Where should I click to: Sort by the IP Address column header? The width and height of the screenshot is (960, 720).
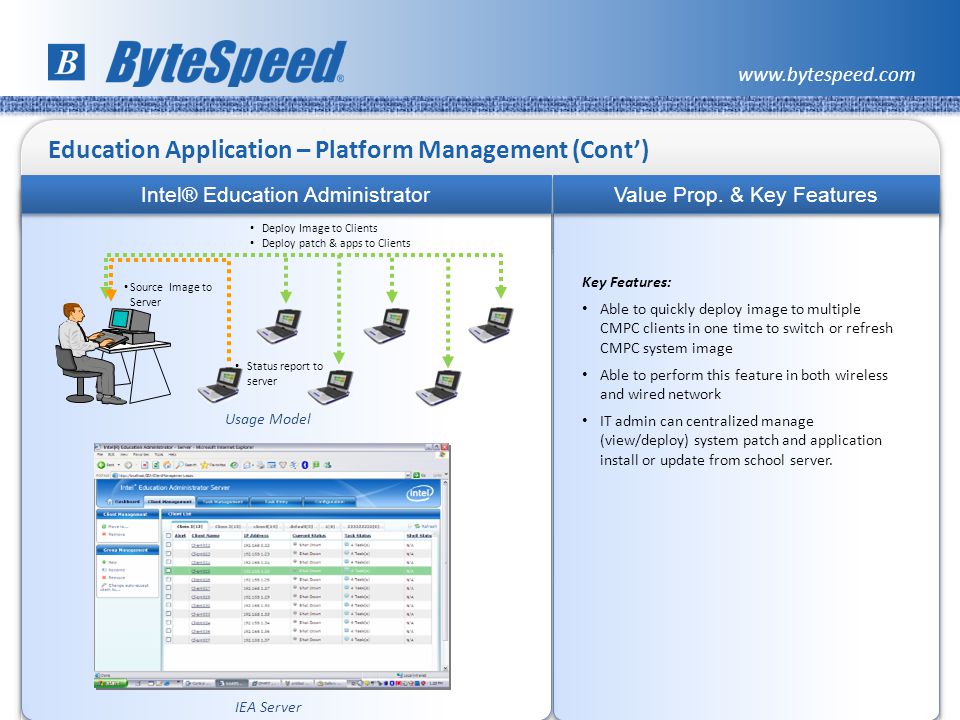pyautogui.click(x=256, y=536)
